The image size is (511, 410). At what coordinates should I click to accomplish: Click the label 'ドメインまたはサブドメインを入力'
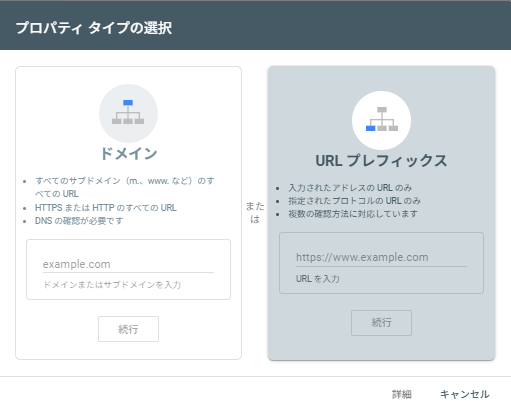112,285
